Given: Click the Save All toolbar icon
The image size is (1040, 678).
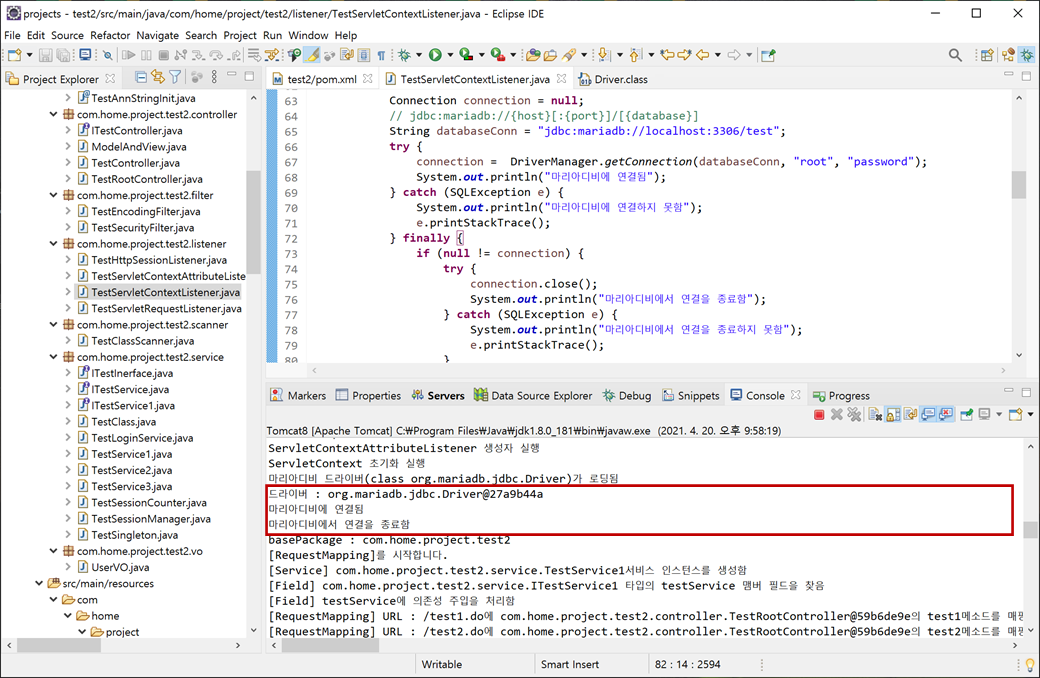Looking at the screenshot, I should pyautogui.click(x=61, y=56).
